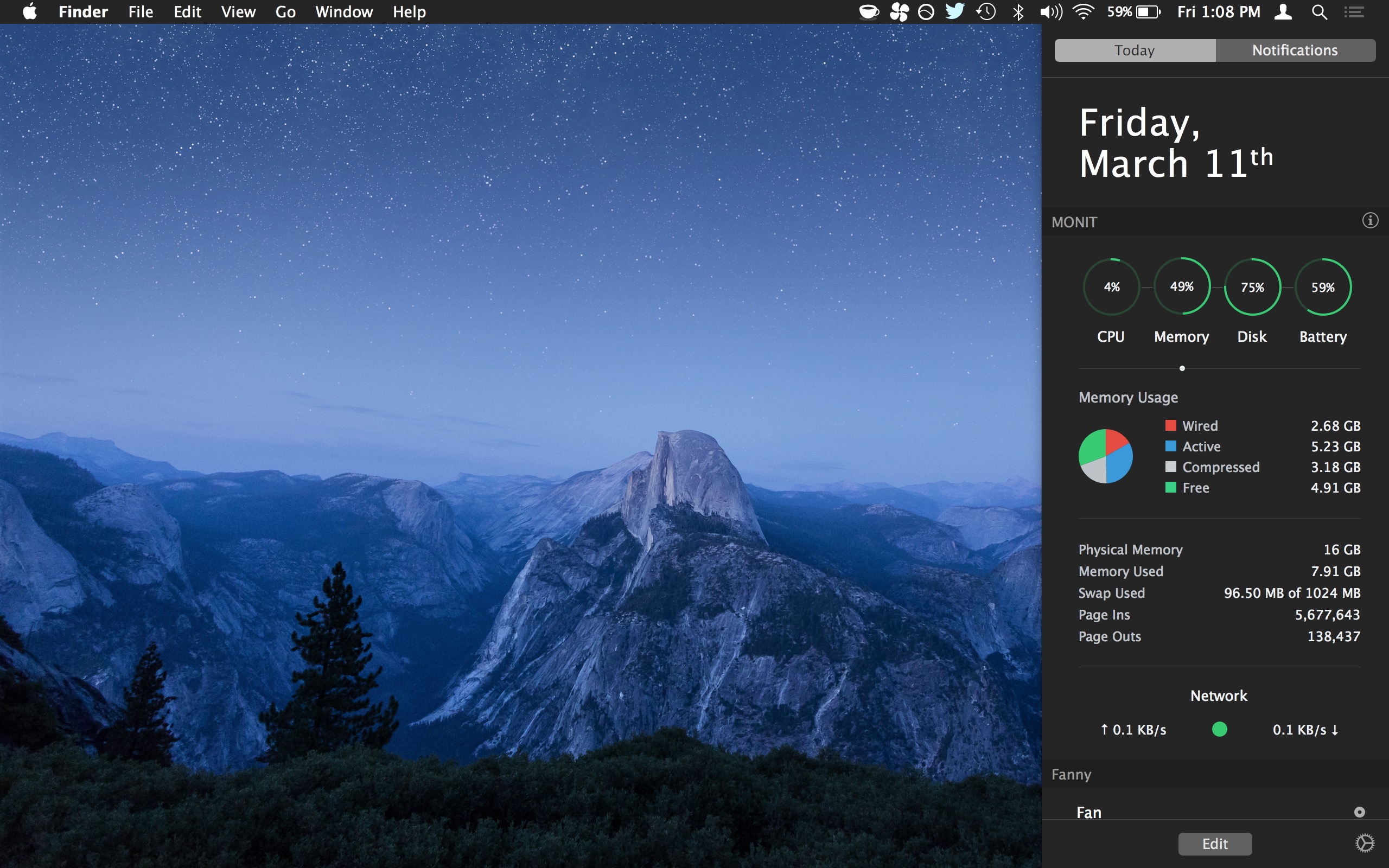This screenshot has height=868, width=1389.
Task: Expand the Fan row disclosure dot
Action: [x=1359, y=812]
